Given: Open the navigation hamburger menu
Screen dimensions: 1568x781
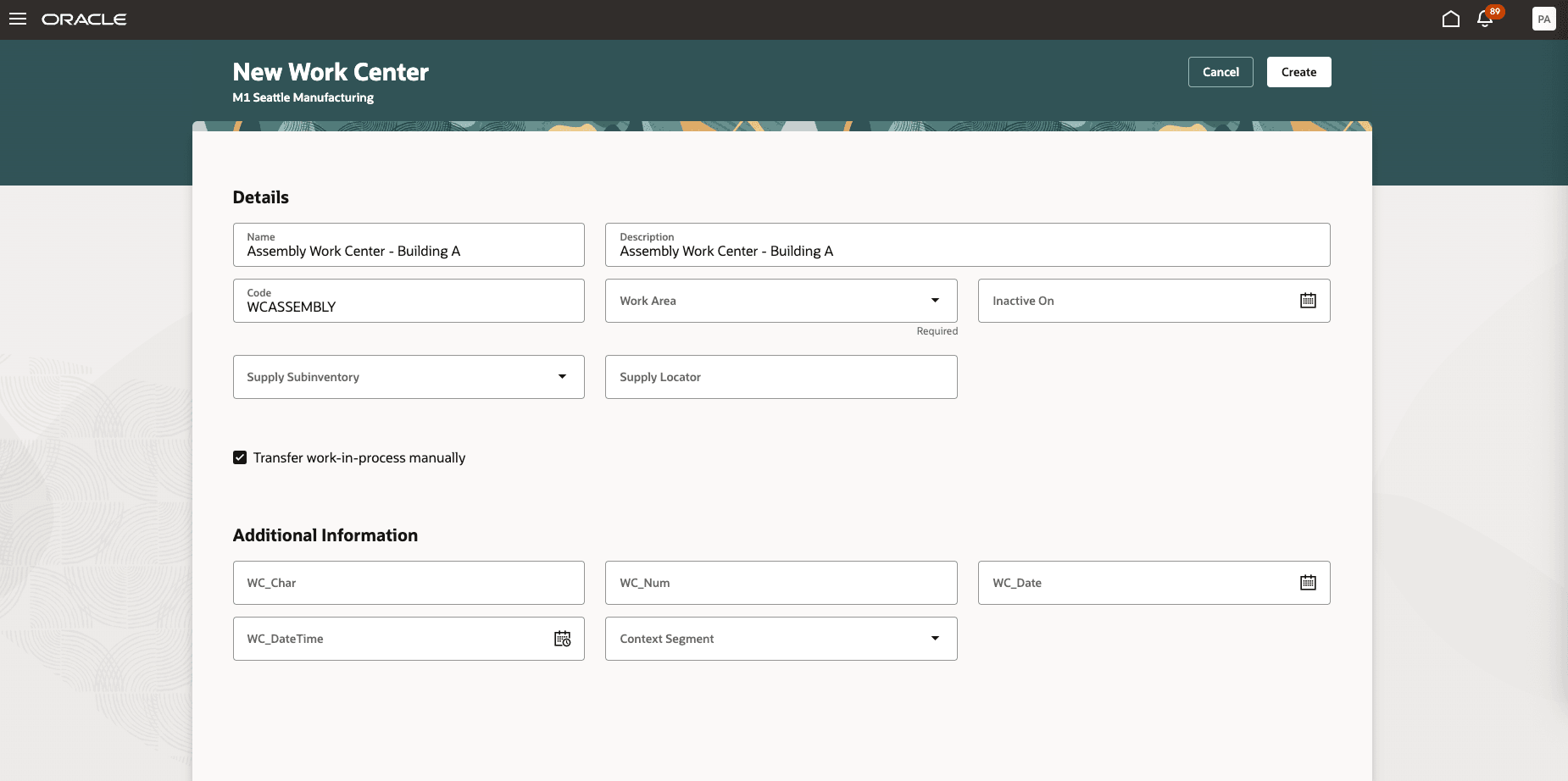Looking at the screenshot, I should tap(18, 19).
